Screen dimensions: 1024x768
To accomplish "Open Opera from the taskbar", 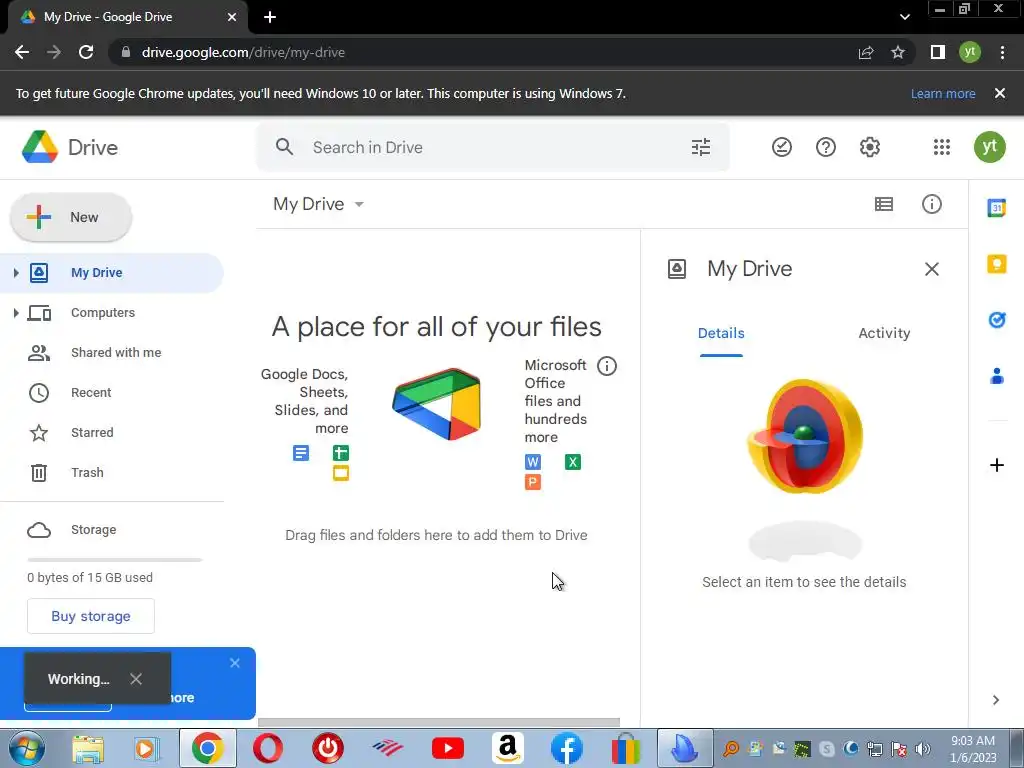I will pyautogui.click(x=268, y=748).
